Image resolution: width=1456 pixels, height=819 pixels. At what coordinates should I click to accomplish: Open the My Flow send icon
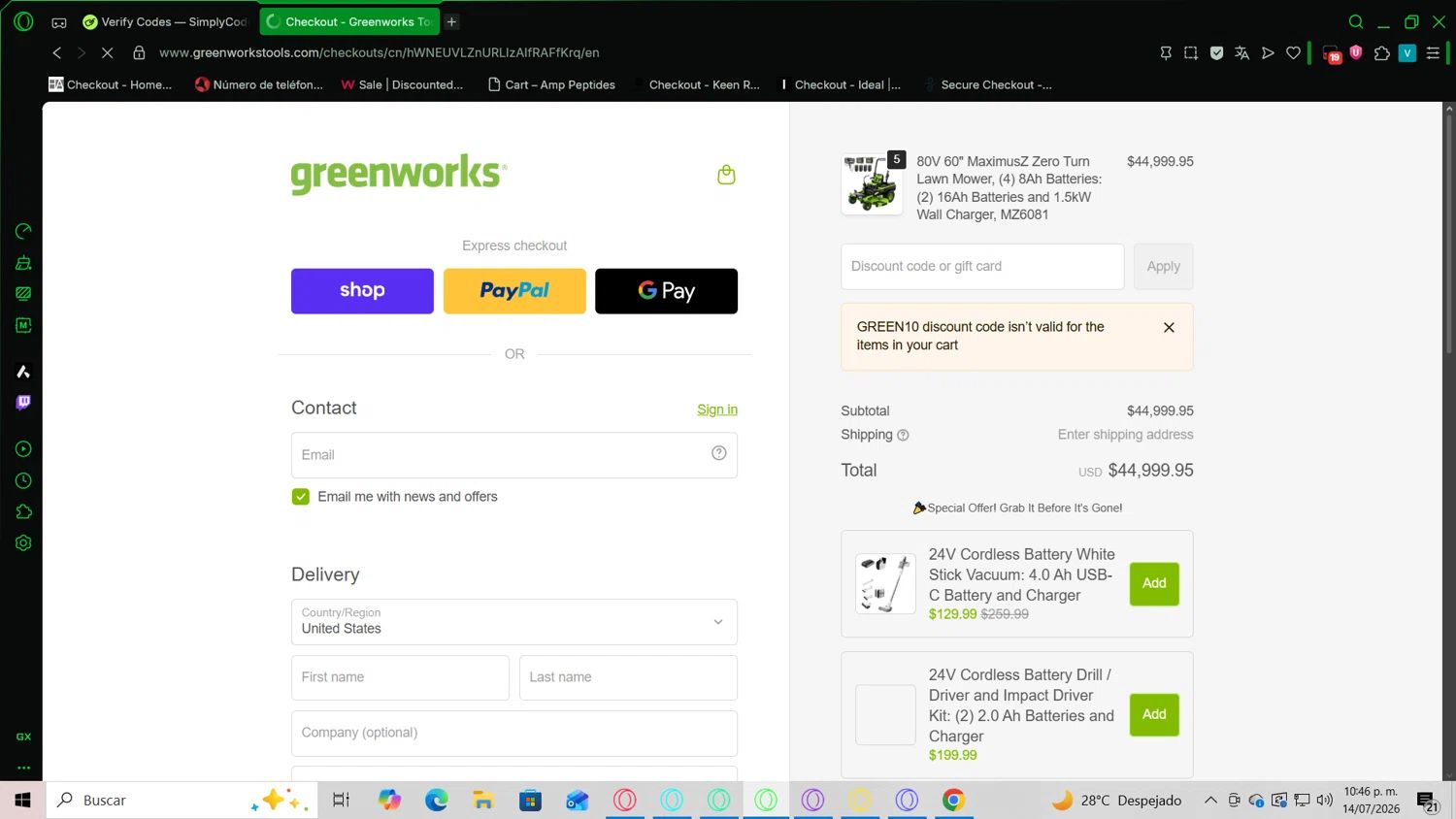[x=1268, y=53]
